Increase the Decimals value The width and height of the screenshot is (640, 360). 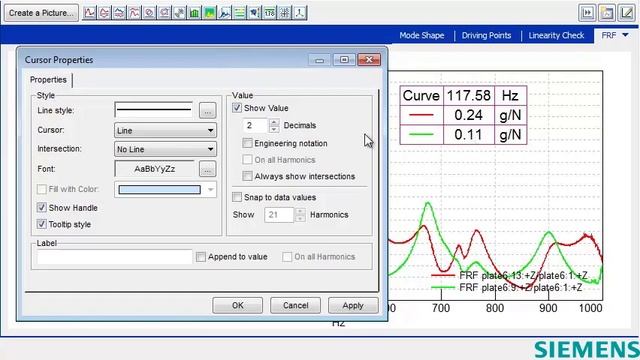tap(274, 122)
